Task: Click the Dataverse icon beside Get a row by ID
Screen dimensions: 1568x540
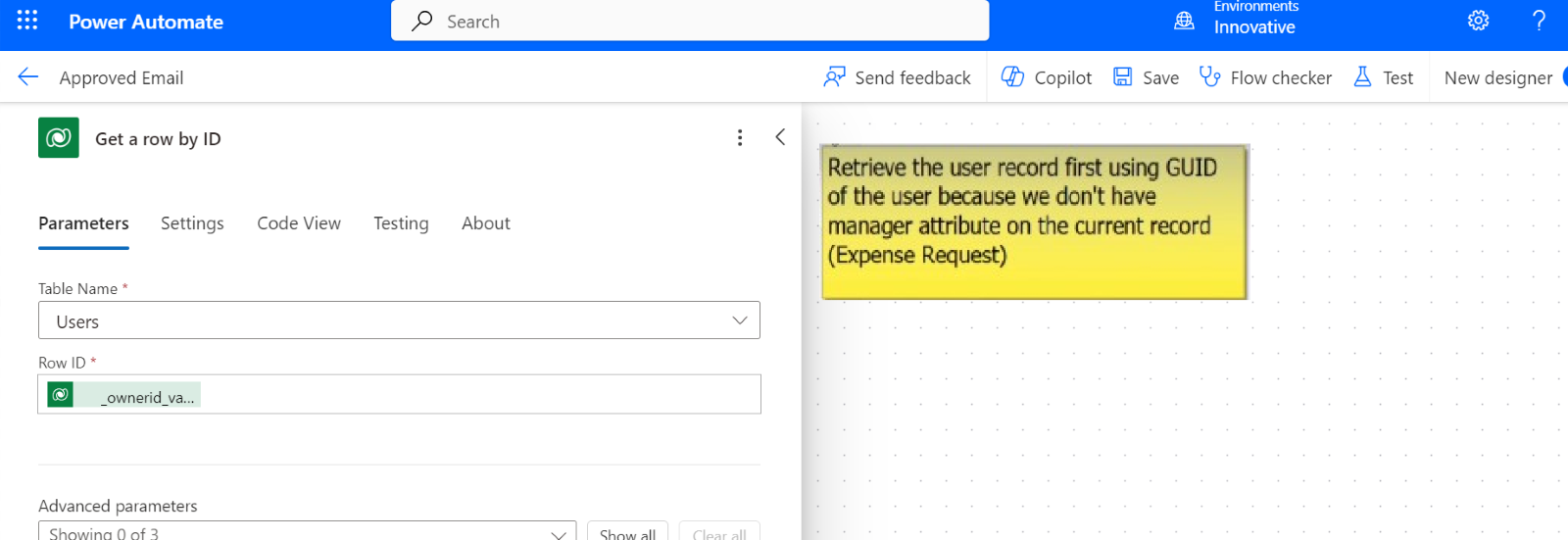Action: (59, 138)
